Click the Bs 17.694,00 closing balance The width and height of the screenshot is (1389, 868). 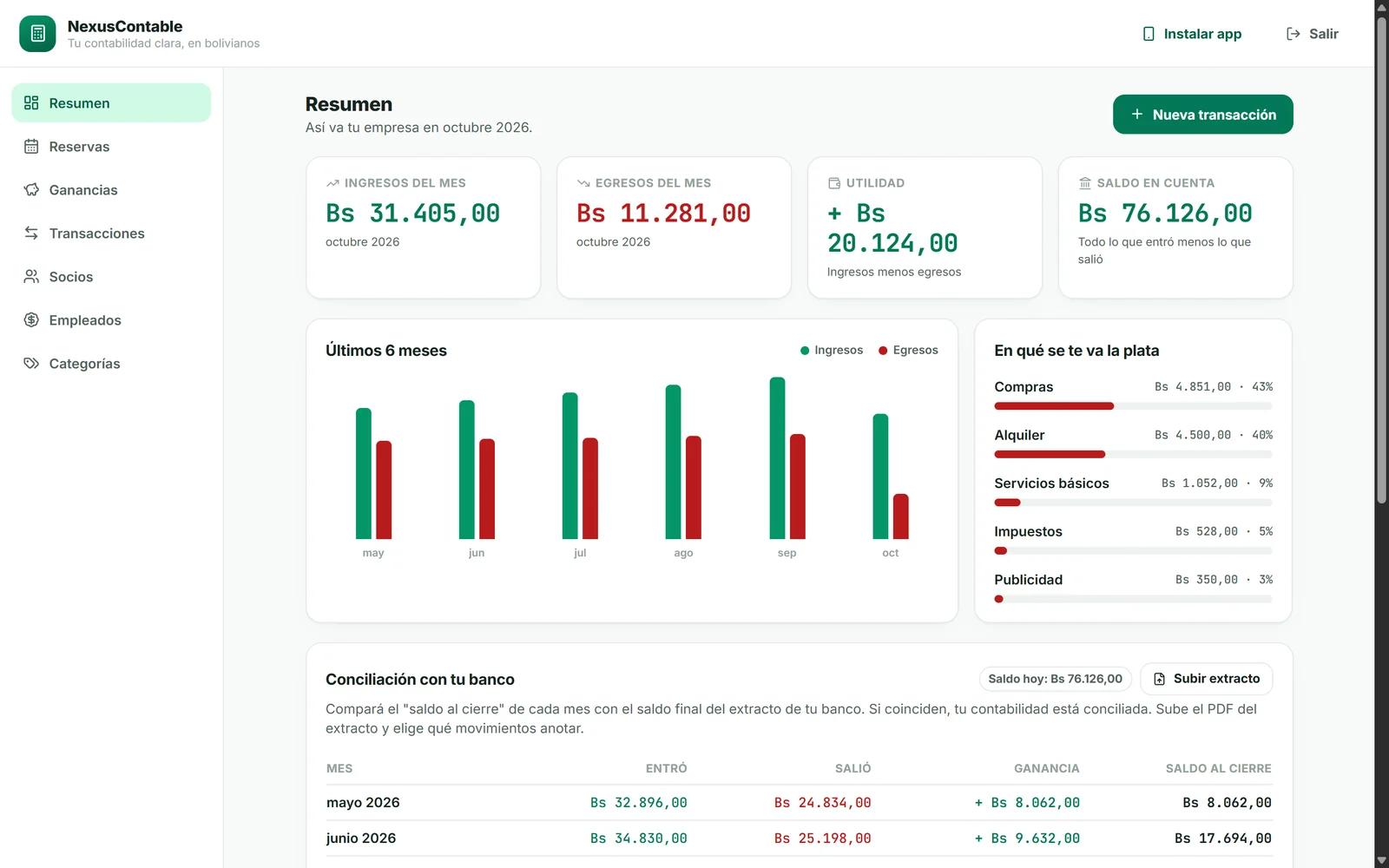(x=1223, y=838)
